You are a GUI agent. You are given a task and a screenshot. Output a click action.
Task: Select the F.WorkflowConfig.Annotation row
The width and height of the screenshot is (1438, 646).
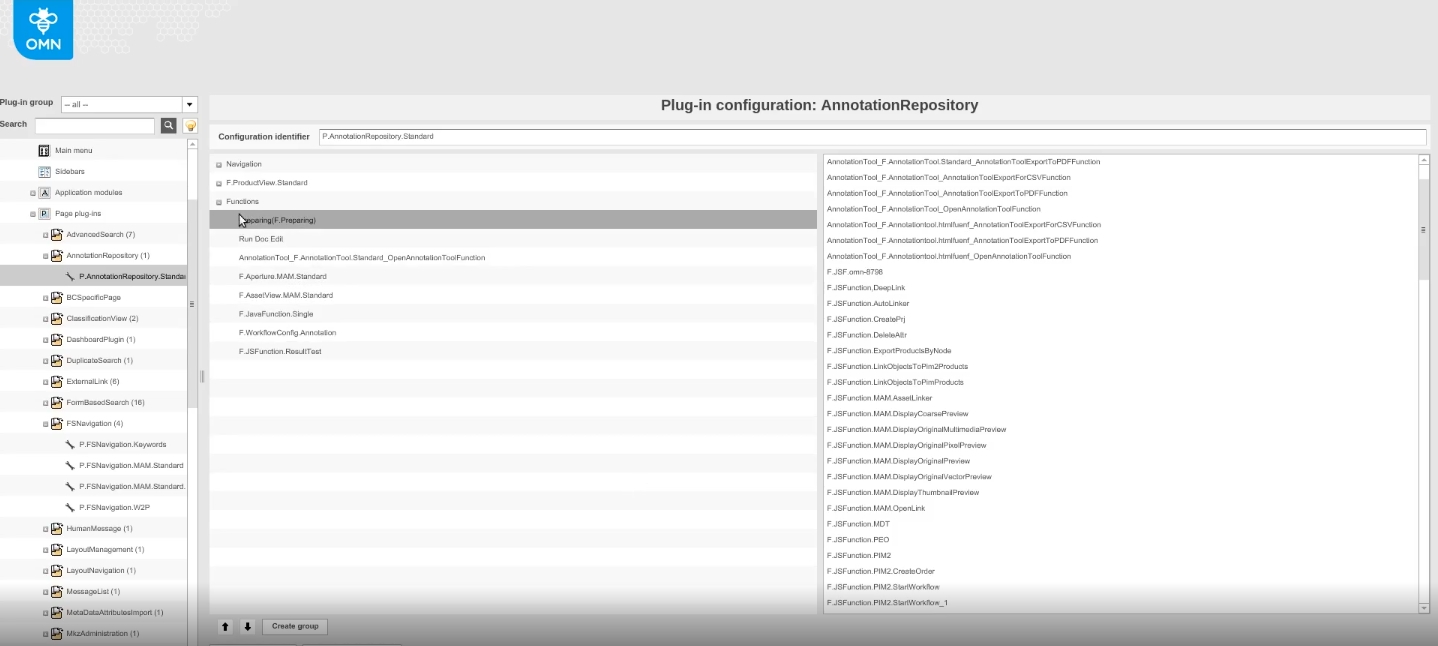[x=513, y=332]
